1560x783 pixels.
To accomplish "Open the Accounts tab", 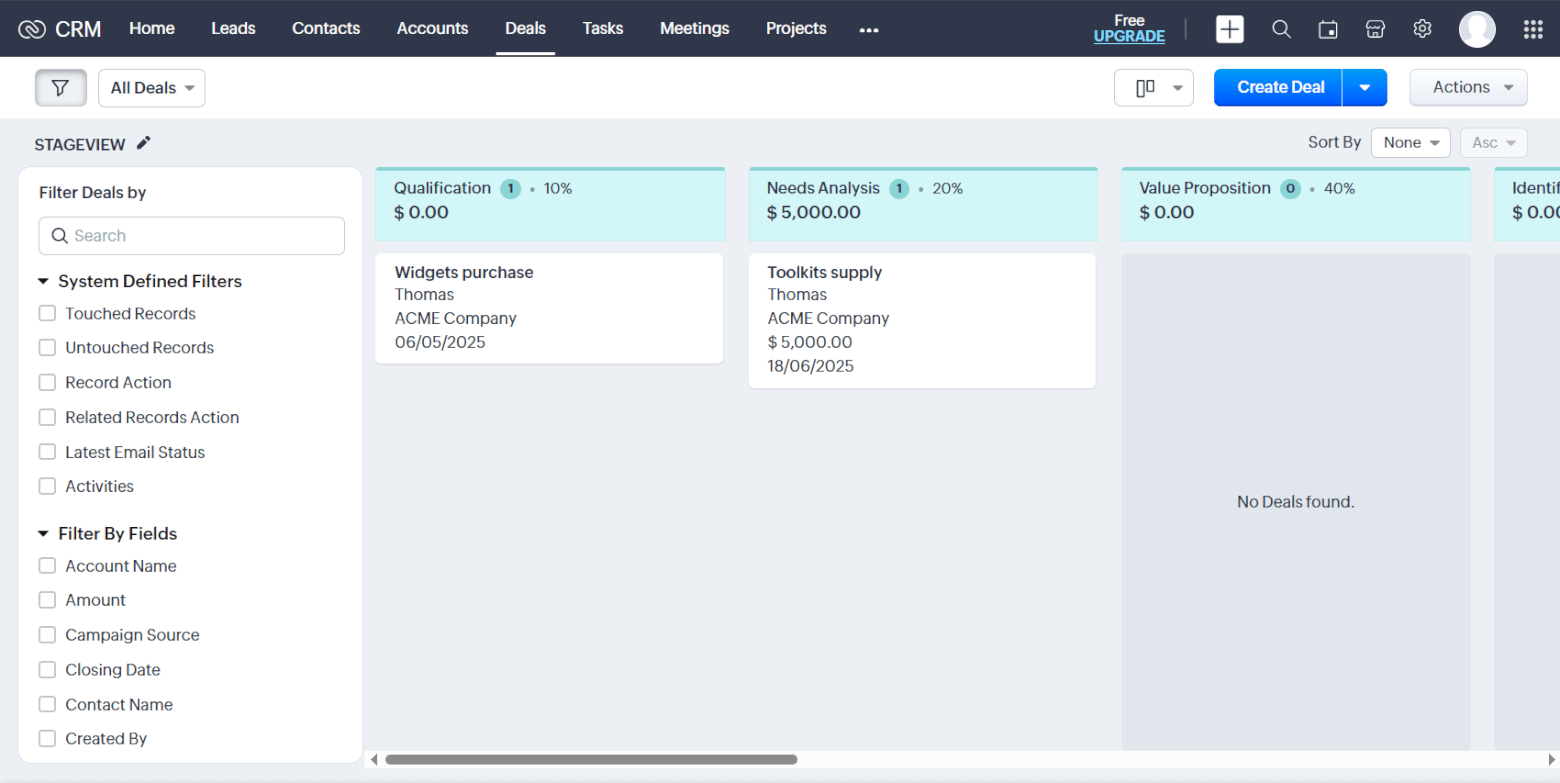I will coord(432,29).
